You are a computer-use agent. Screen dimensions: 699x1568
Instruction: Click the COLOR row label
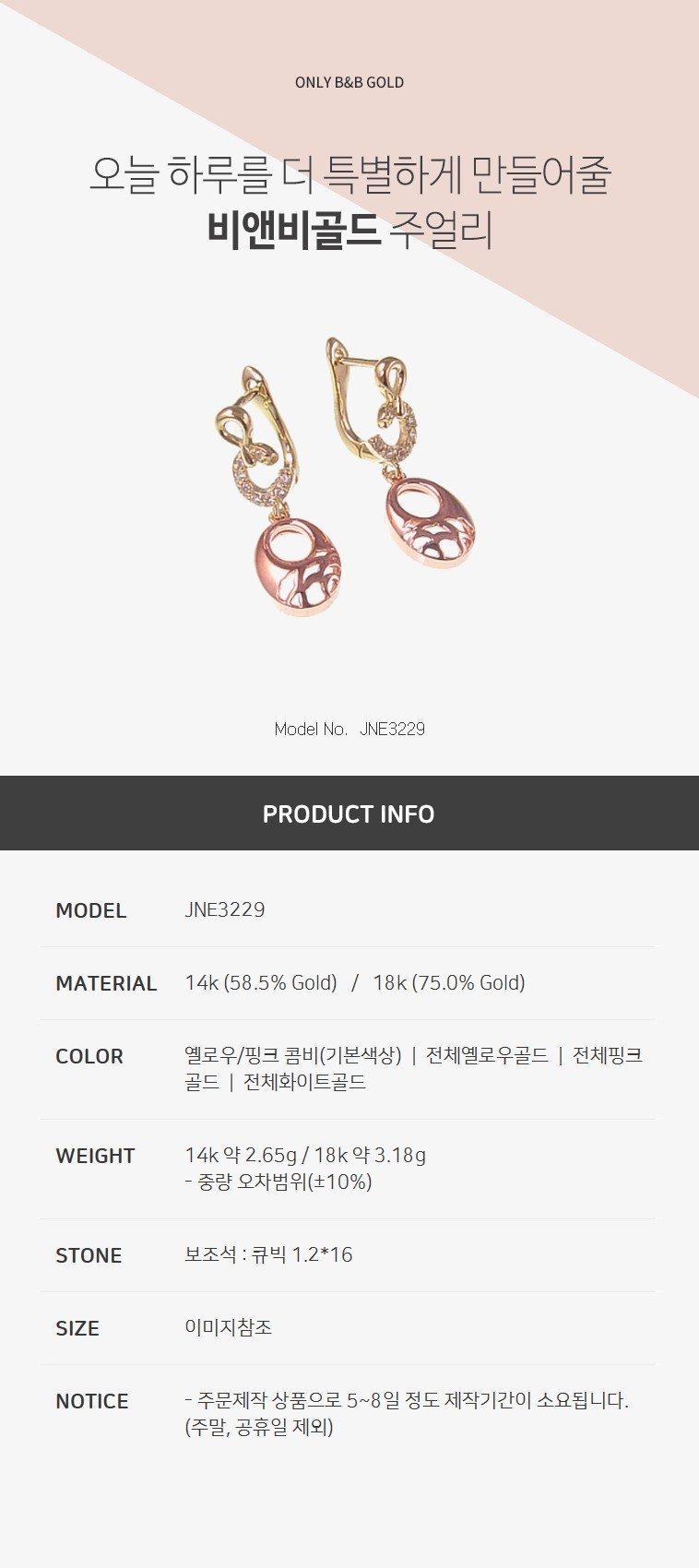click(x=89, y=1056)
